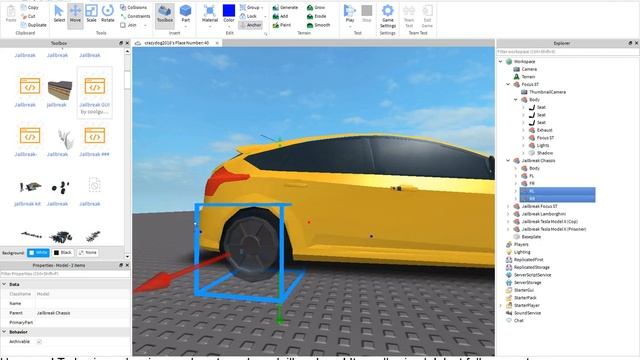Select the Grow terrain tool

click(x=316, y=7)
